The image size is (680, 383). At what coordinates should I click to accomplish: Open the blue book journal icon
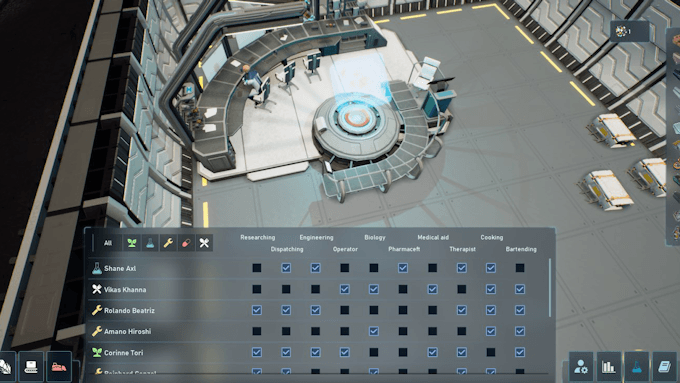[x=664, y=367]
